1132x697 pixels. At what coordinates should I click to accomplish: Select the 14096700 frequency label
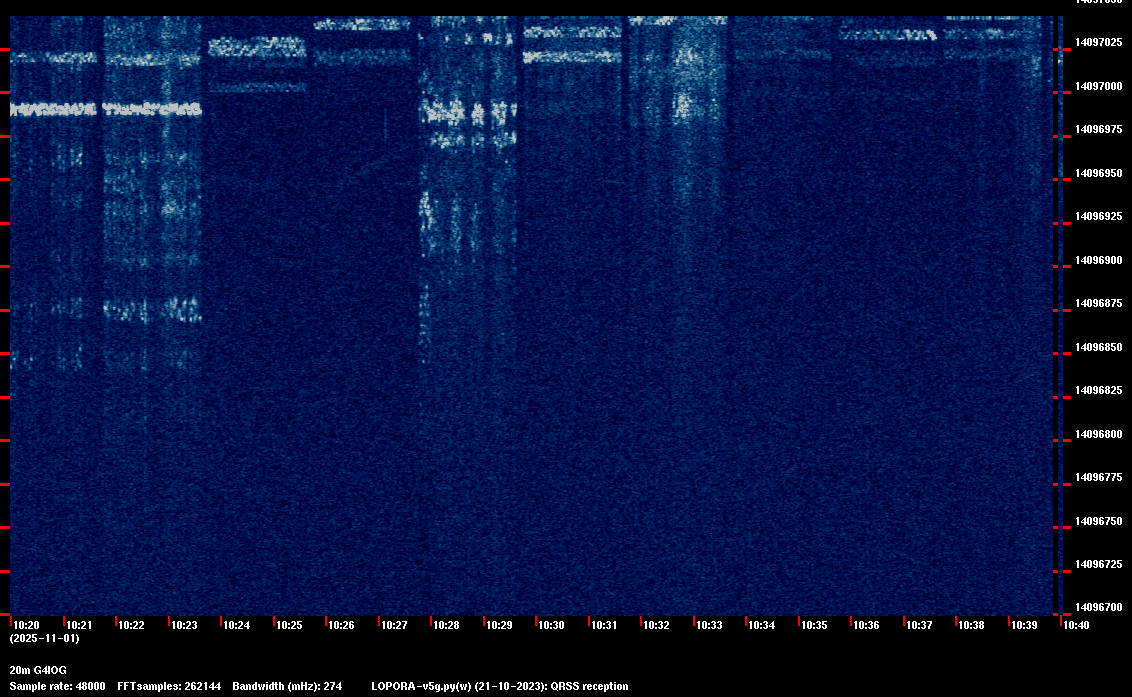point(1099,608)
